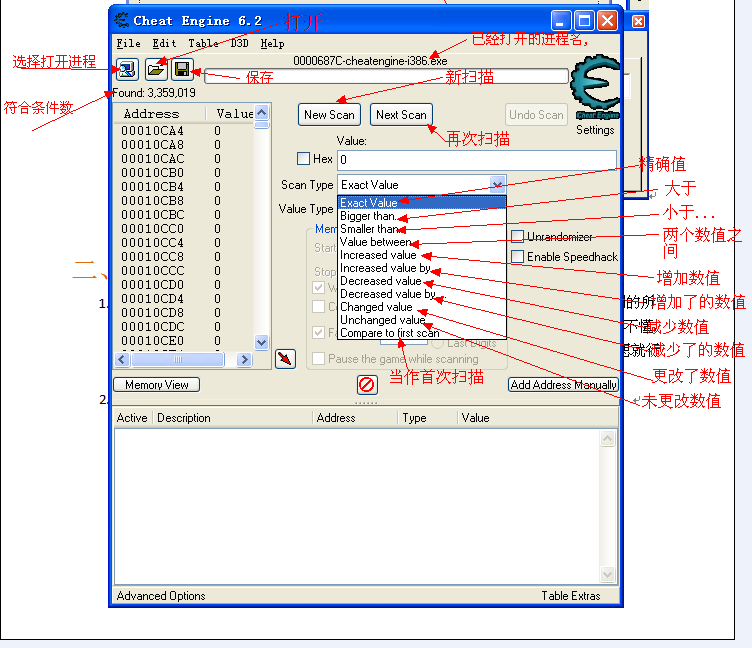752x648 pixels.
Task: Open the Table menu
Action: coord(203,44)
